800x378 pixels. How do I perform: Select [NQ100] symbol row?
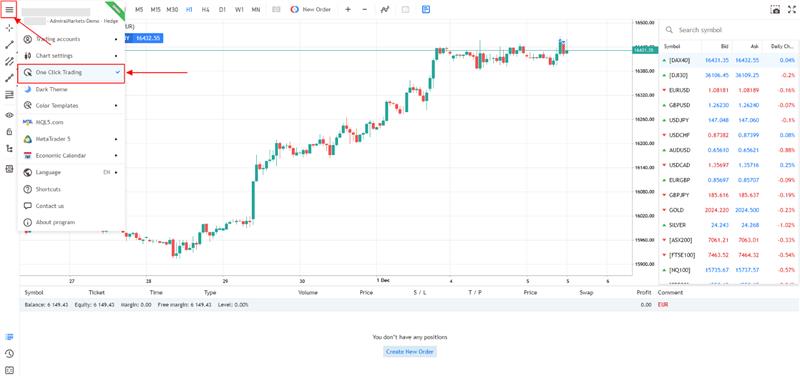click(730, 270)
